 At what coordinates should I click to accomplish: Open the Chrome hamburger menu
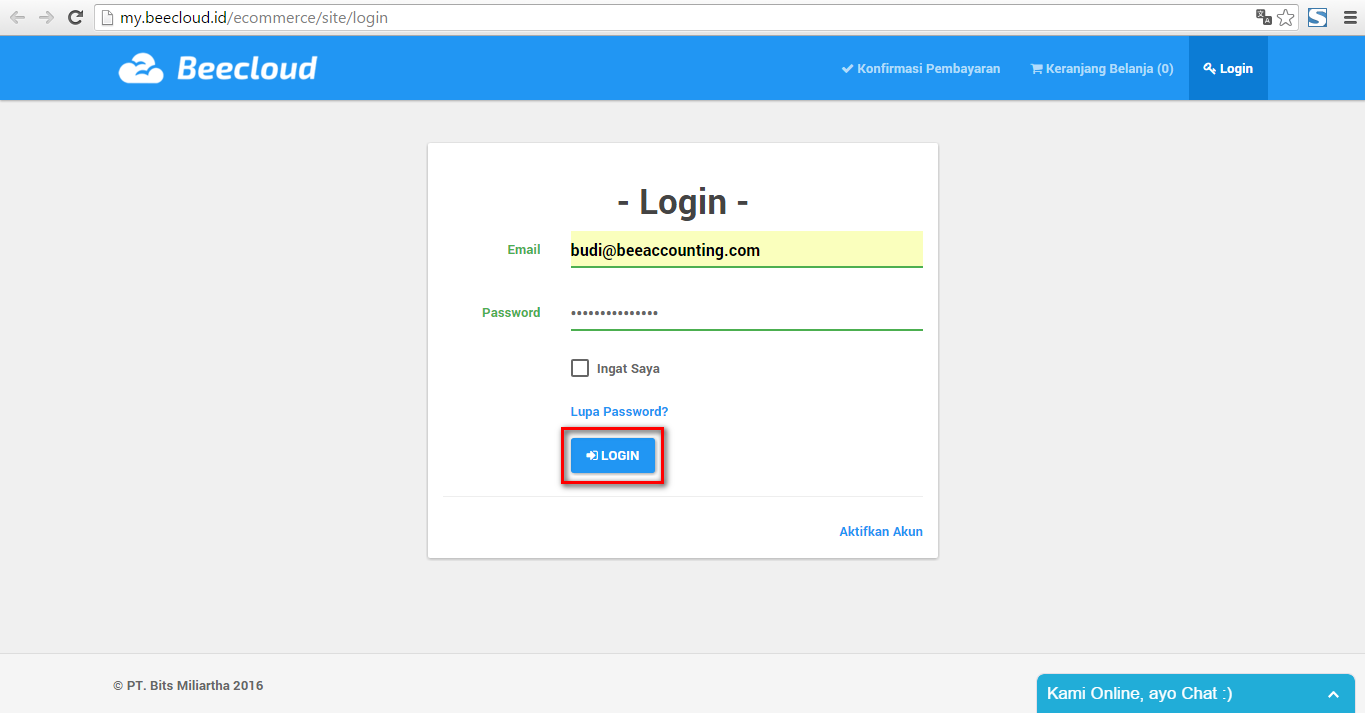tap(1349, 17)
